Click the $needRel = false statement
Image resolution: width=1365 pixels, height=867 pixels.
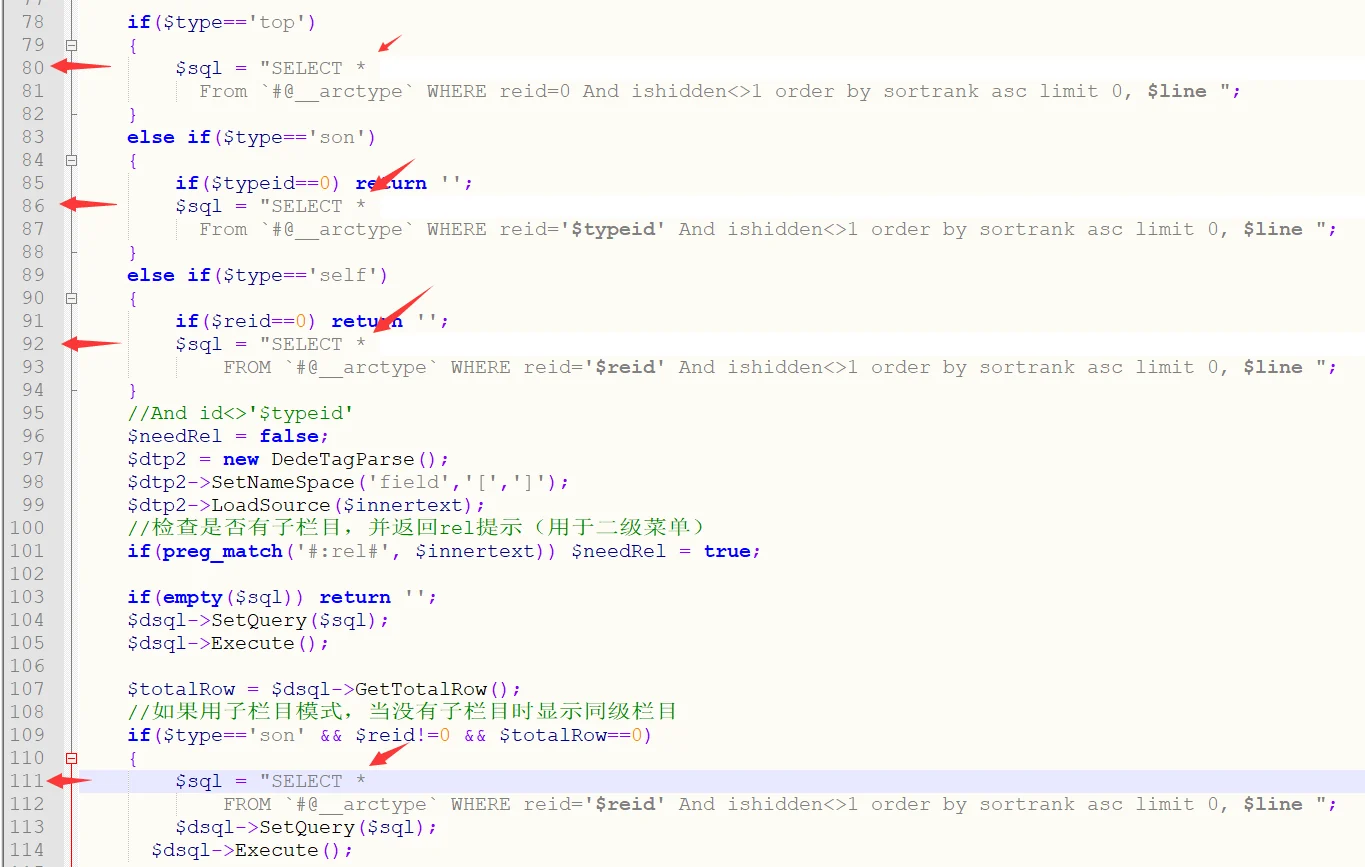click(228, 436)
